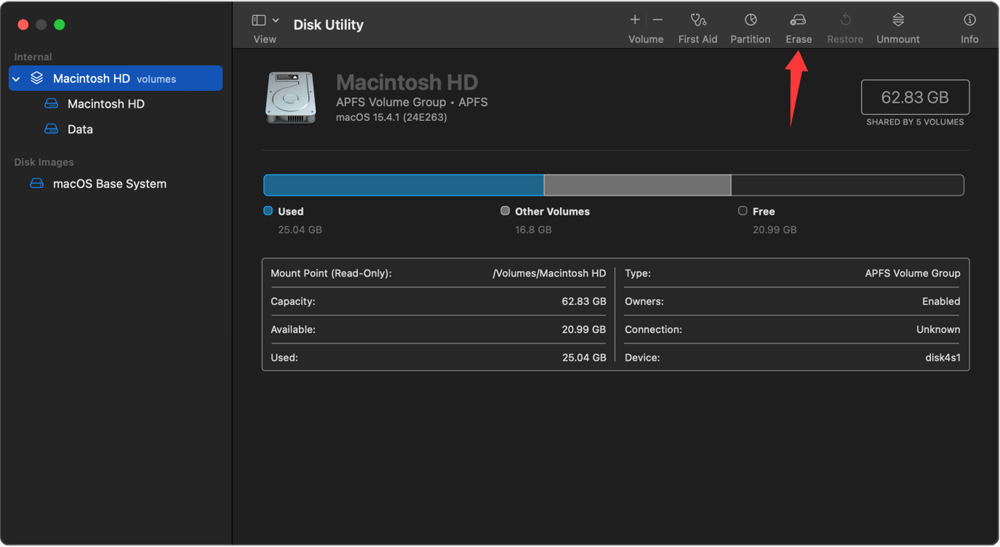The height and width of the screenshot is (547, 1000).
Task: Click the Restore toolbar label
Action: point(845,40)
